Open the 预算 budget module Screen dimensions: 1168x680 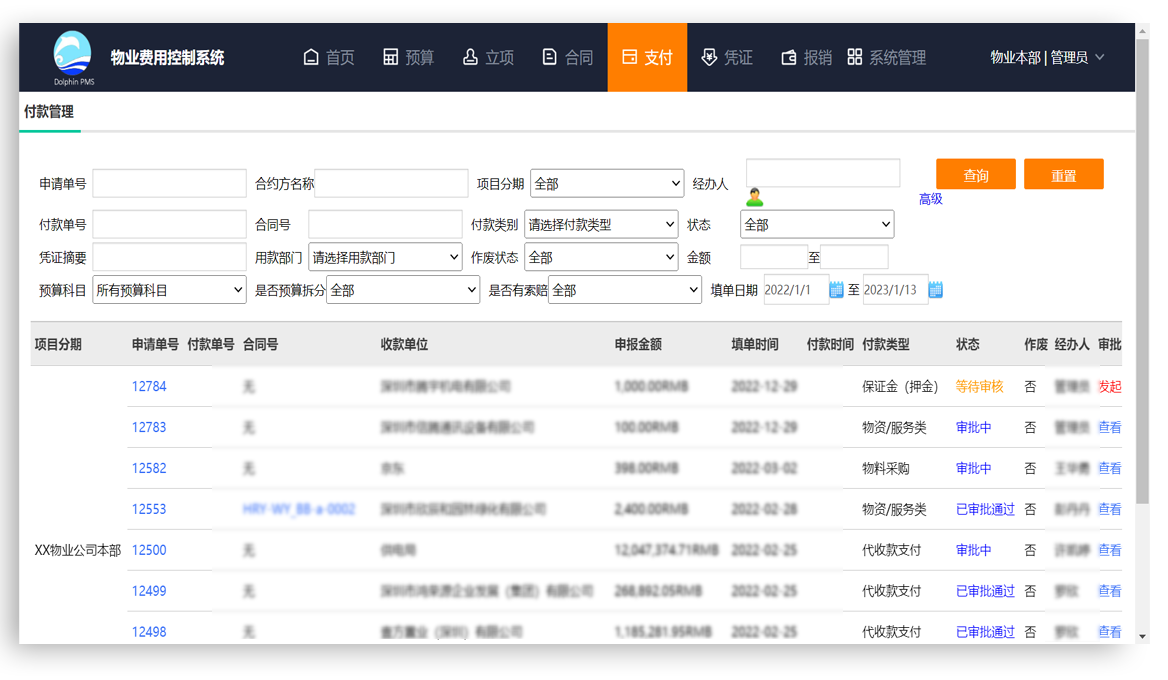(408, 58)
